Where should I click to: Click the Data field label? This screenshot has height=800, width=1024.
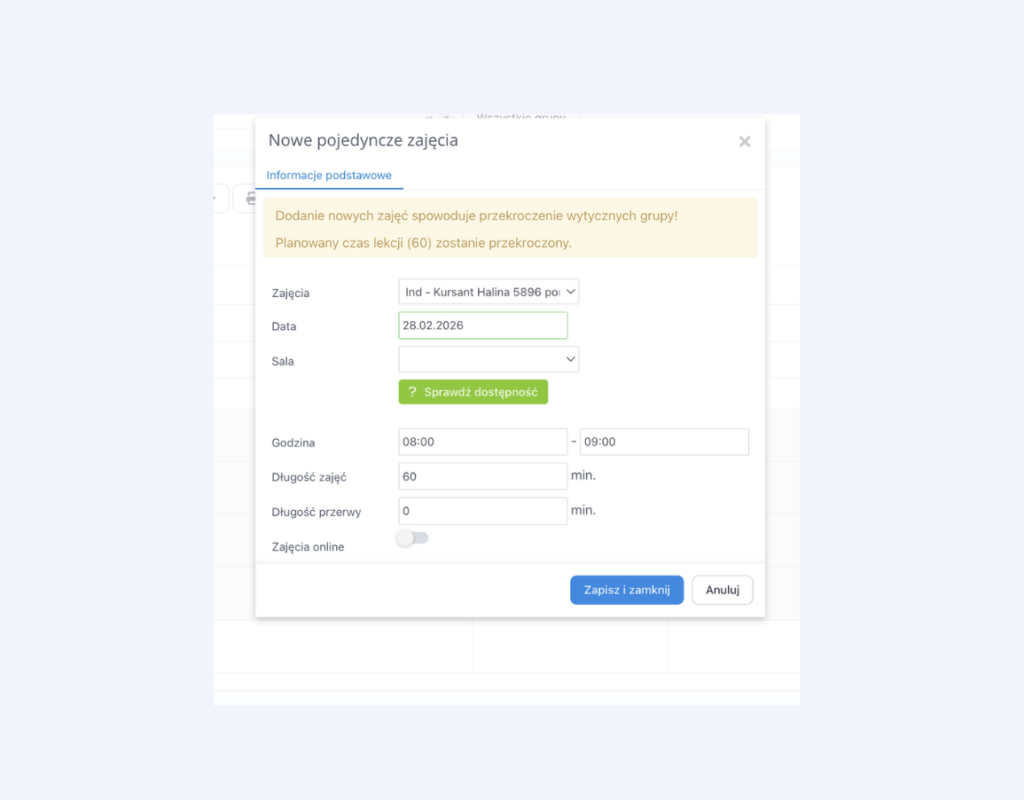284,327
